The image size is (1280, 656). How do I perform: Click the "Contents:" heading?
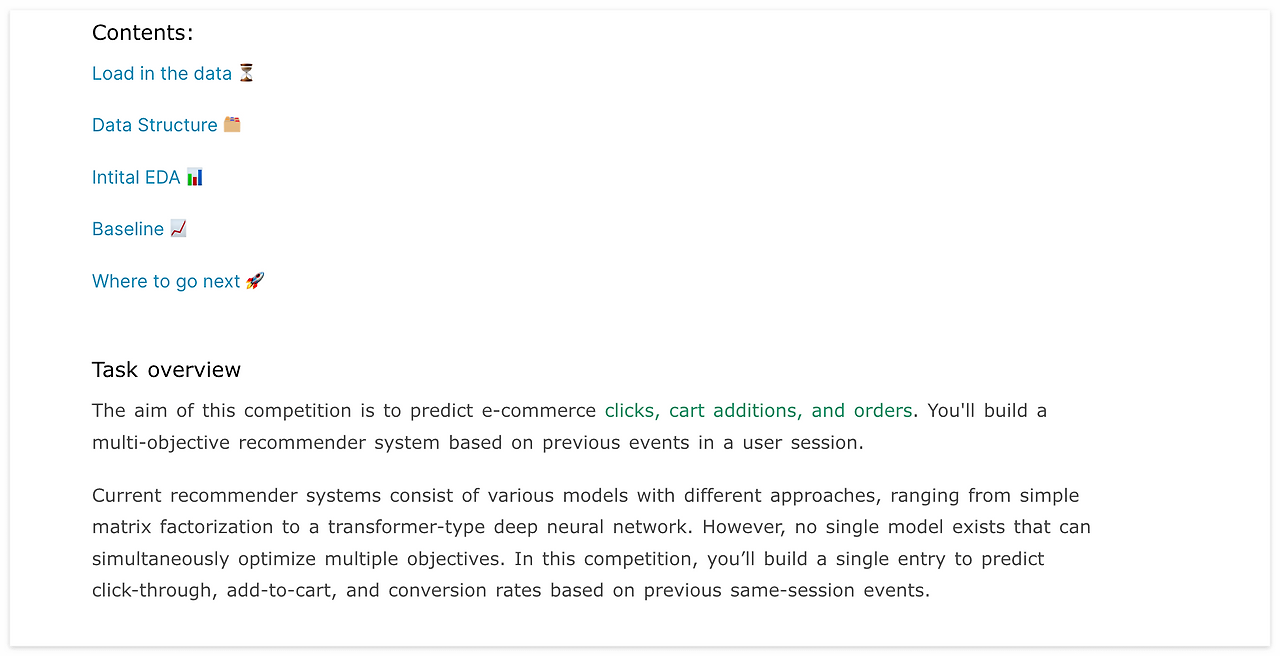tap(143, 33)
